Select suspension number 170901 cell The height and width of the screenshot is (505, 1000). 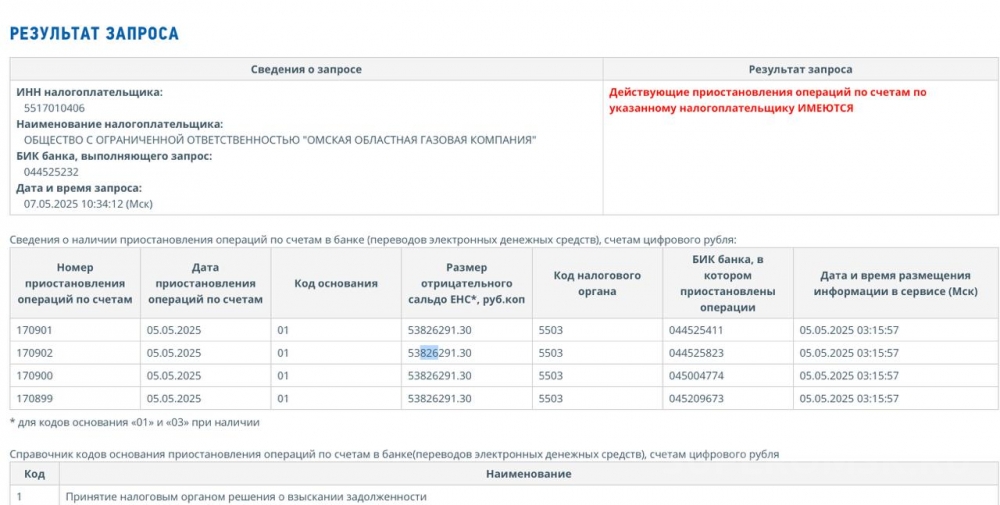point(35,330)
